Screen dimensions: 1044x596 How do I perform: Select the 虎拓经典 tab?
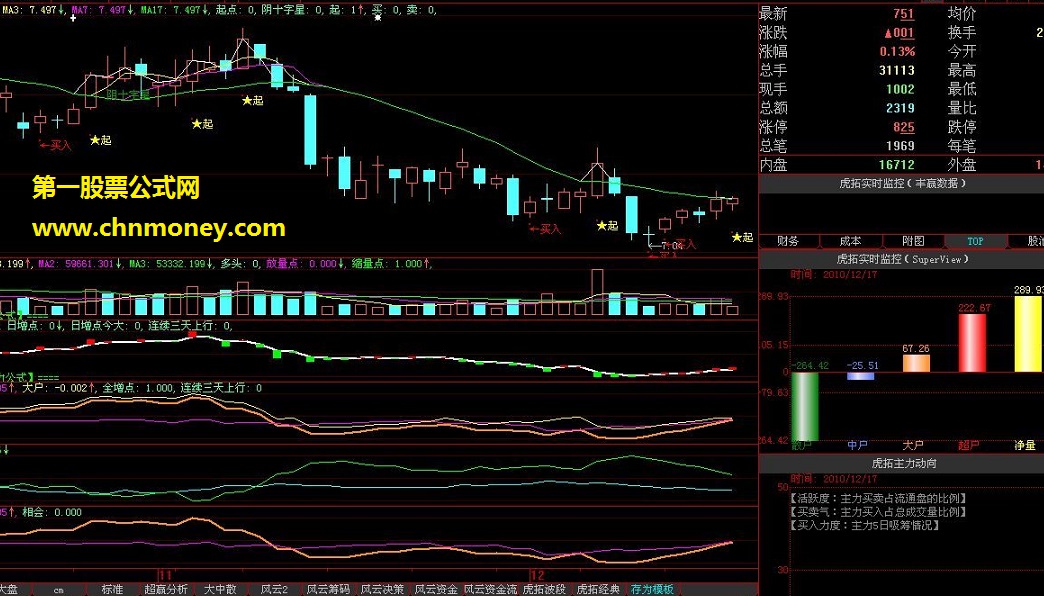tap(598, 590)
